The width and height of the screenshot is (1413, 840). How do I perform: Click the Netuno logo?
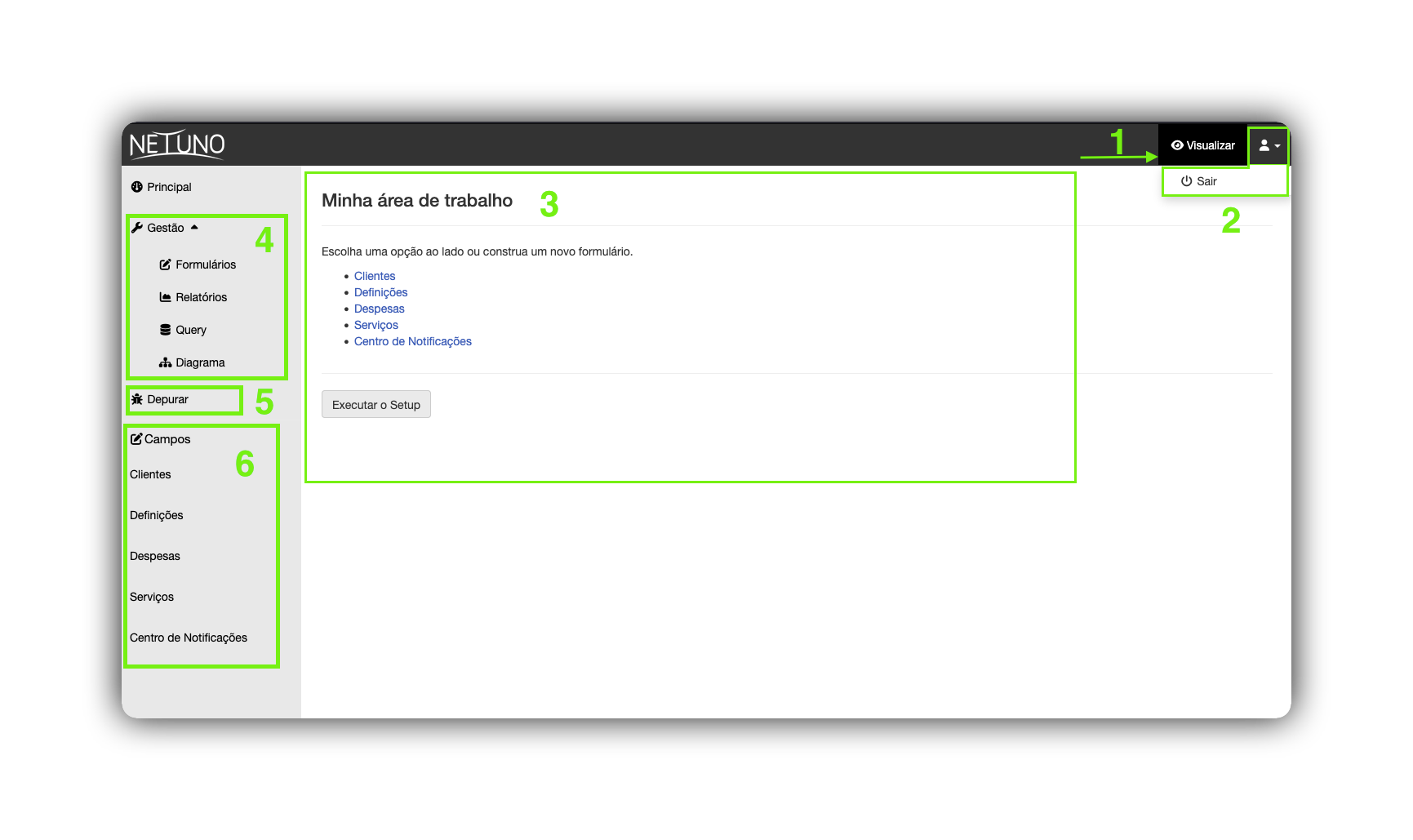coord(177,144)
